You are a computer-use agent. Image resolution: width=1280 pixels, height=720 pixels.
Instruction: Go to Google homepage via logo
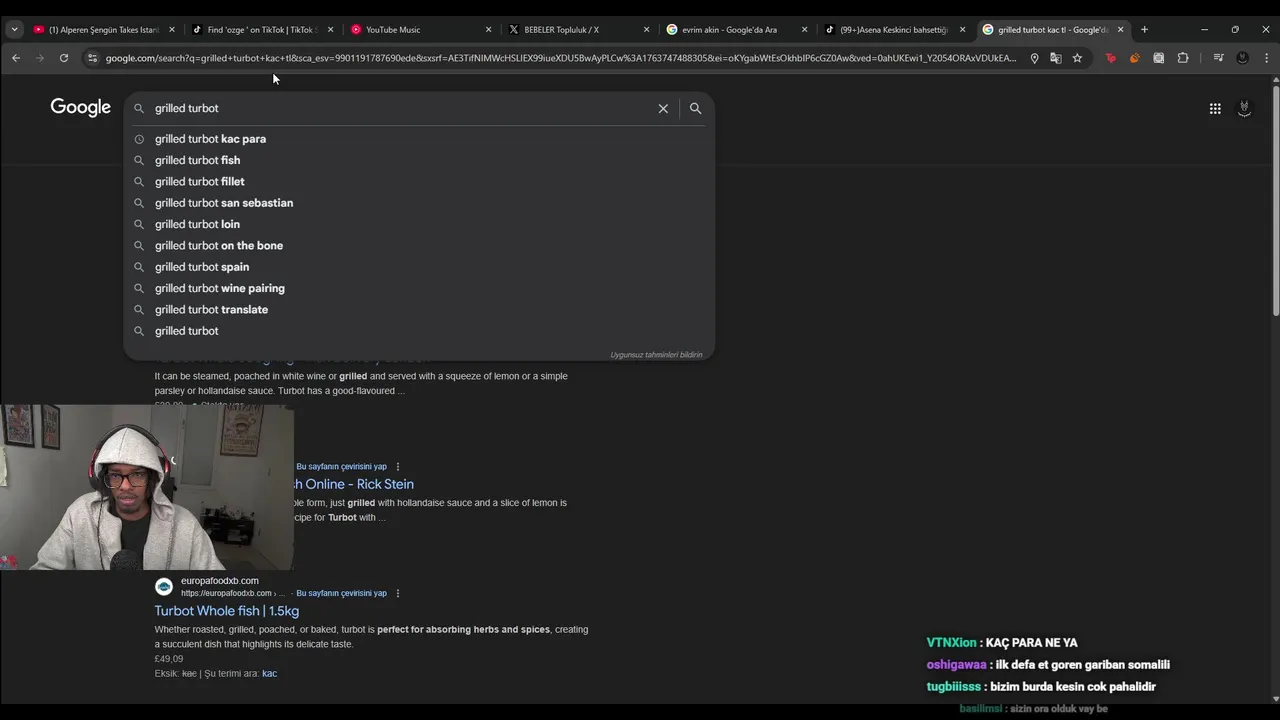tap(80, 108)
